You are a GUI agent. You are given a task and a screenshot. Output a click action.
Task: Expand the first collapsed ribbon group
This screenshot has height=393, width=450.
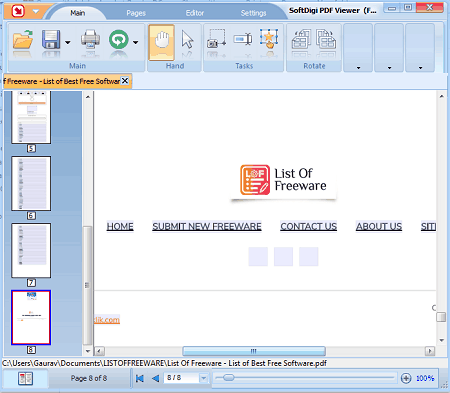[x=358, y=48]
